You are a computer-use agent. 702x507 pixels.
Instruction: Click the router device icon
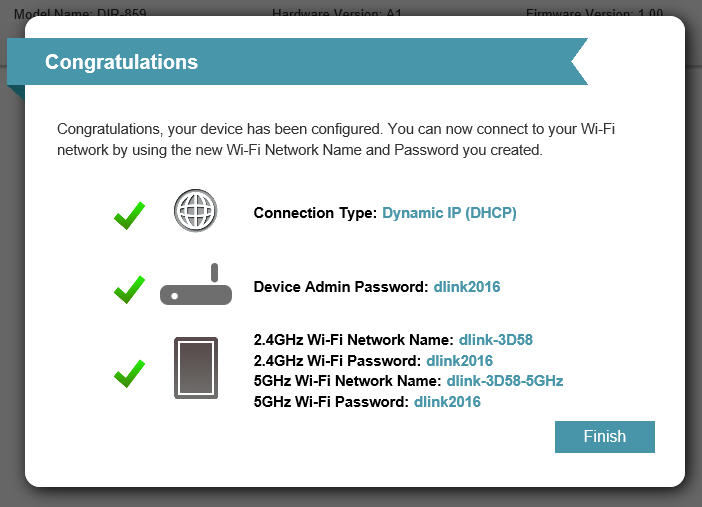196,287
